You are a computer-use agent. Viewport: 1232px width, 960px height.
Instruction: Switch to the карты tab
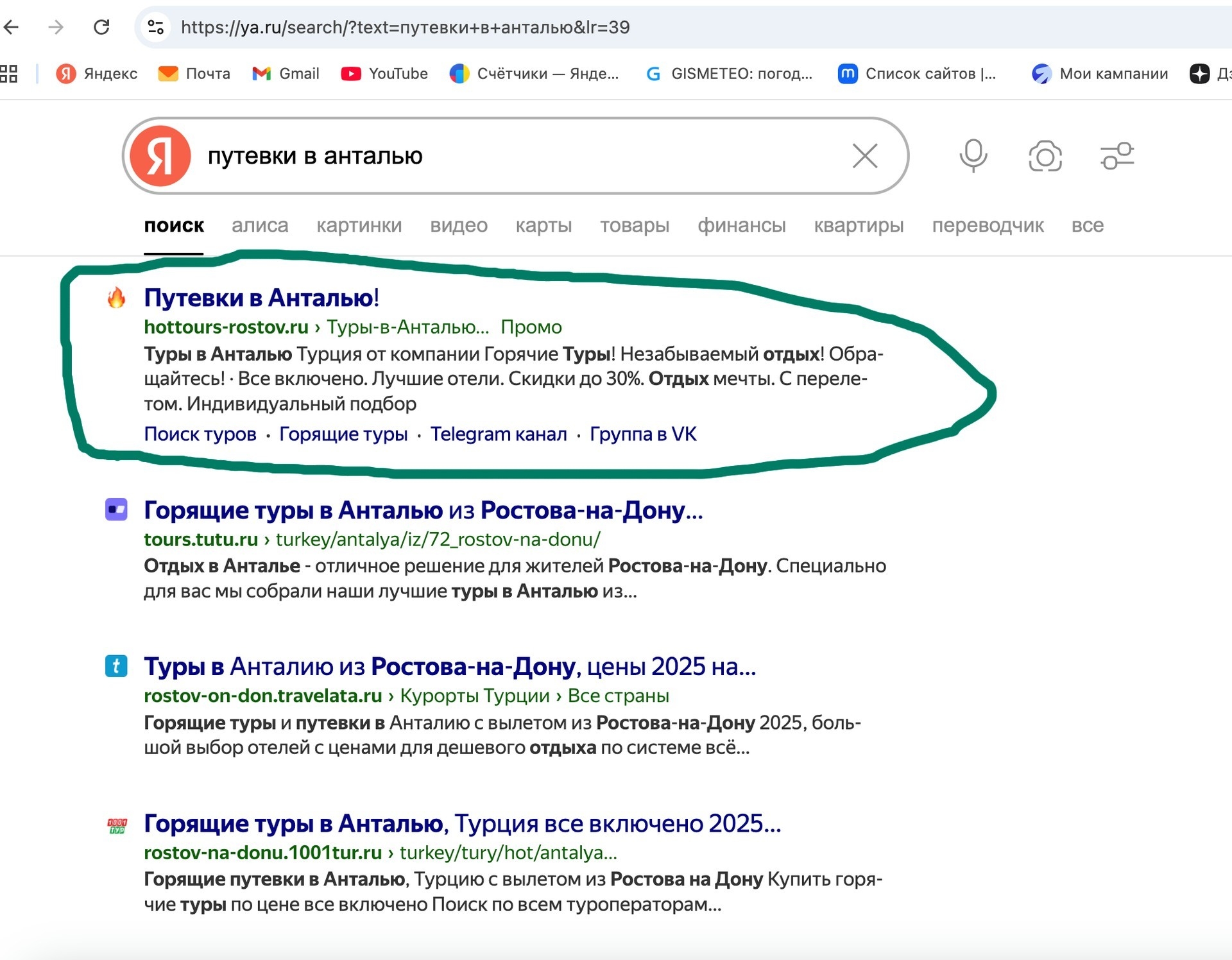(543, 225)
